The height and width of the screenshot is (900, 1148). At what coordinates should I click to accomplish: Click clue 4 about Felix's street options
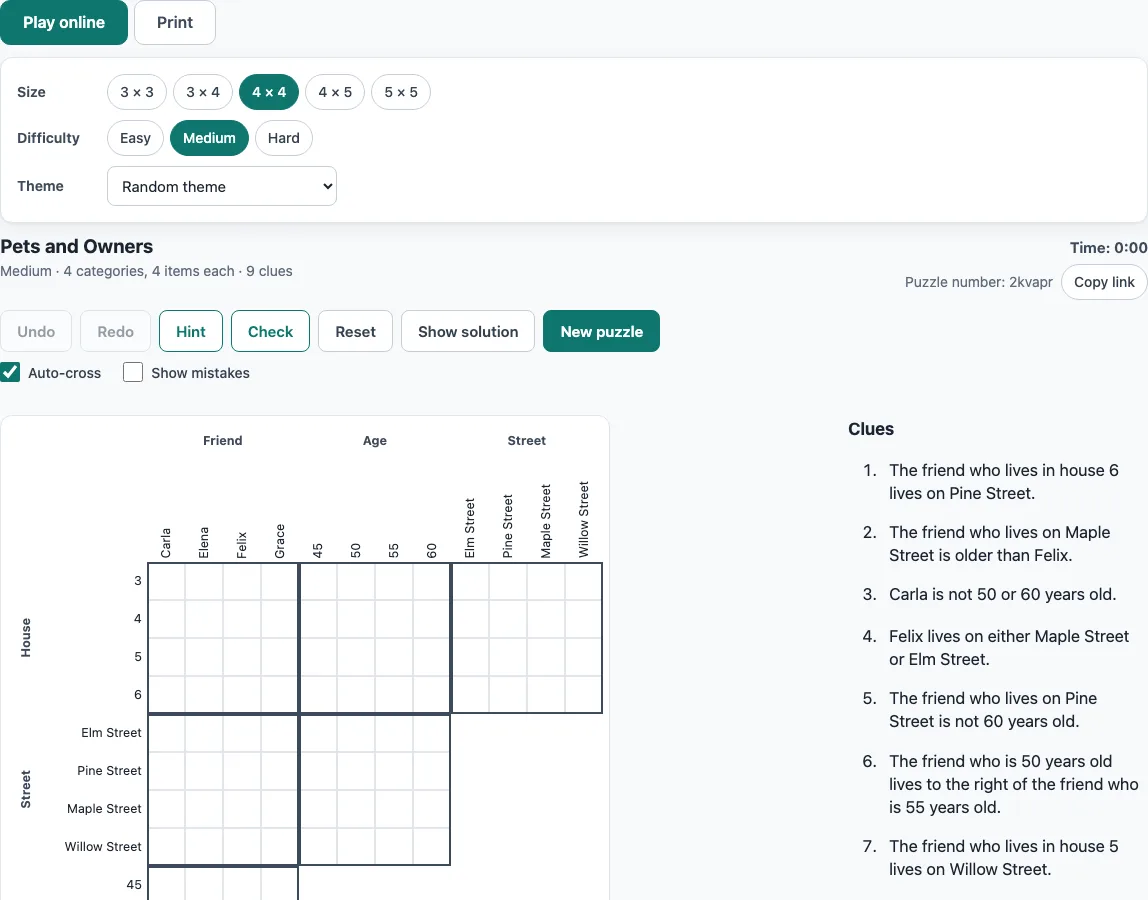pos(1009,648)
